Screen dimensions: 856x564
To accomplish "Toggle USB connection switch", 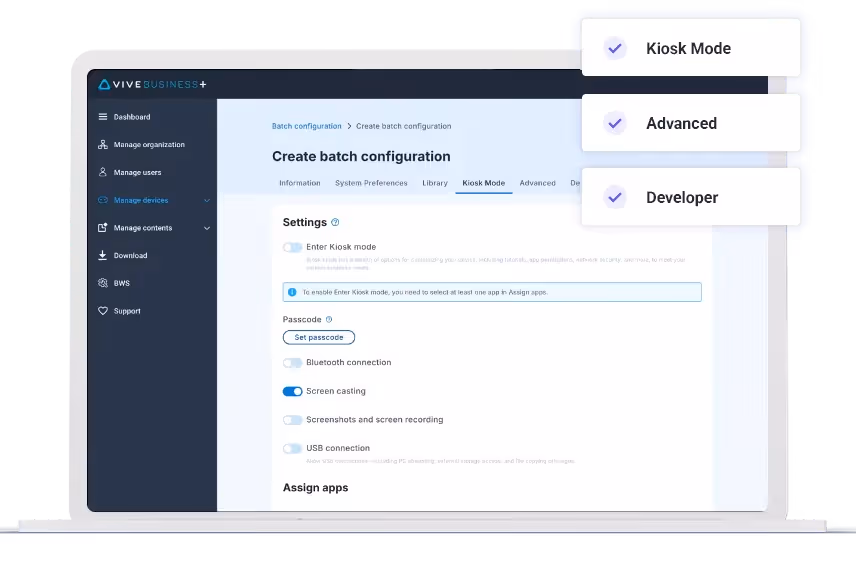I will coord(293,448).
